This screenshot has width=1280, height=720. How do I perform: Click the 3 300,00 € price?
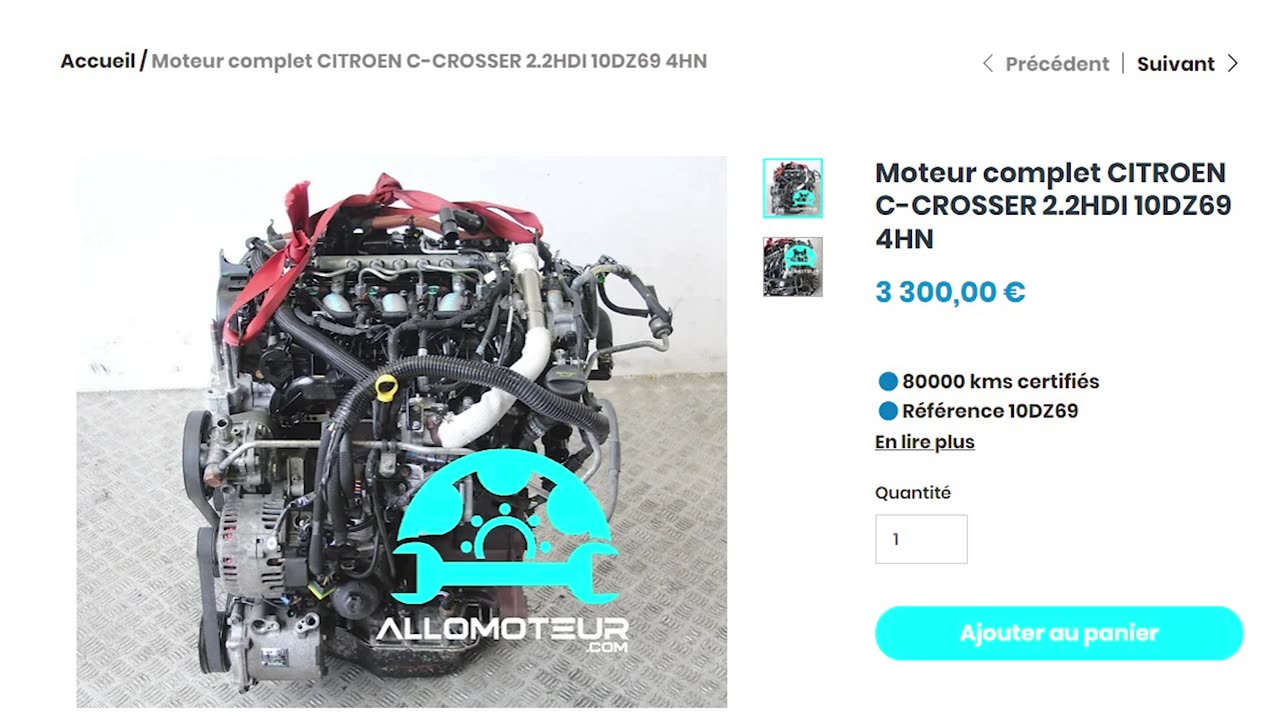(x=950, y=292)
